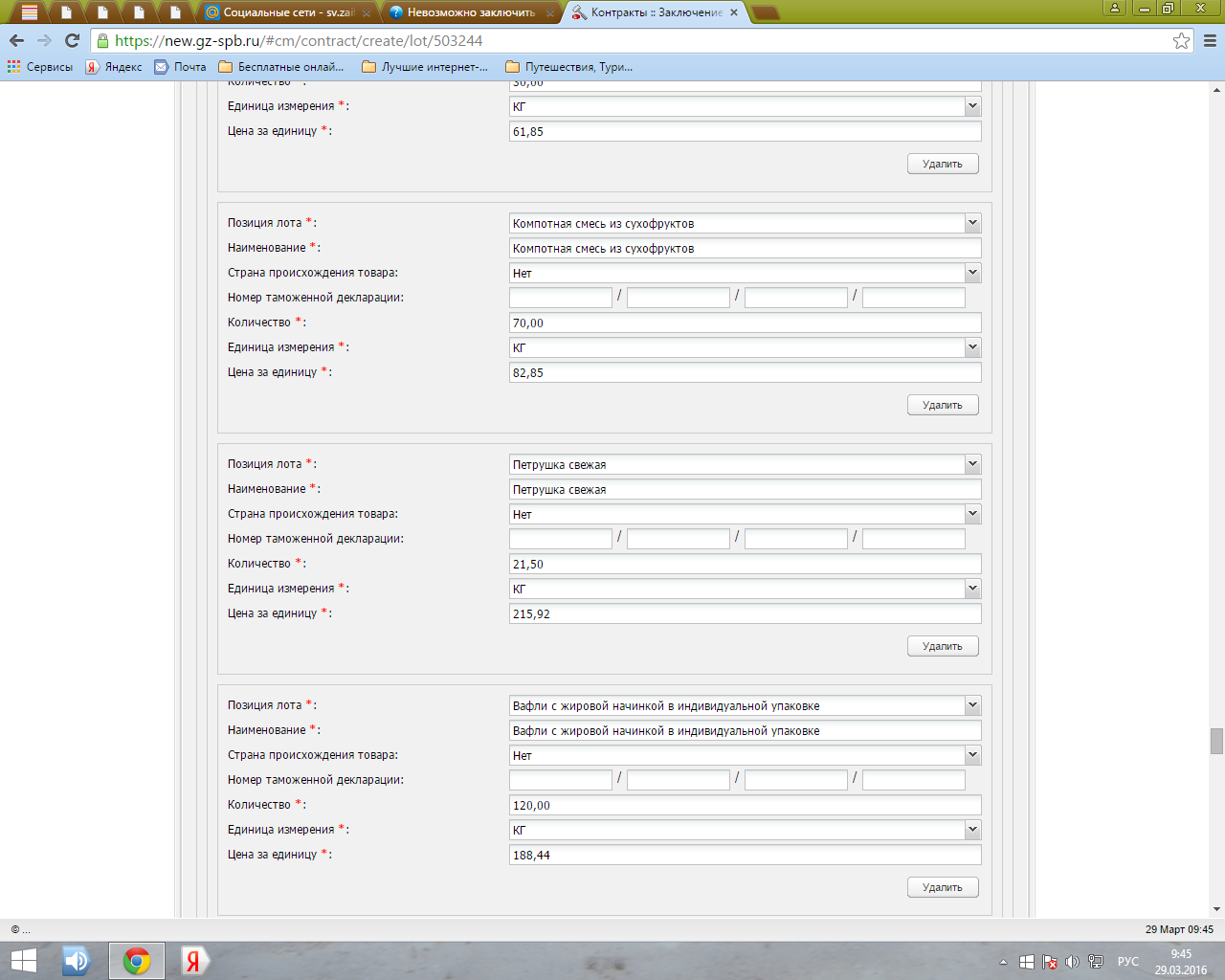This screenshot has width=1225, height=980.
Task: Click Наименование field for Компотная смесь из сухофруктов
Action: coord(746,248)
